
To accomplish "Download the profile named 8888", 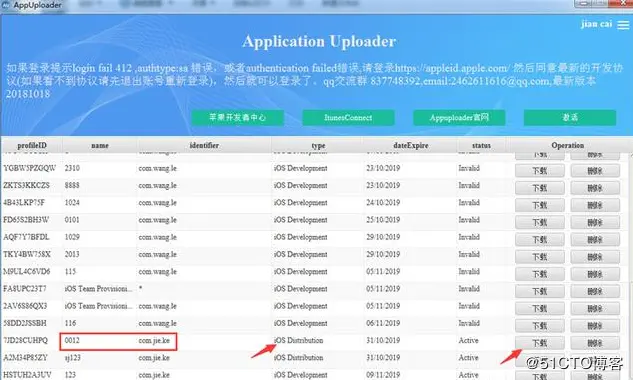I will pos(540,188).
